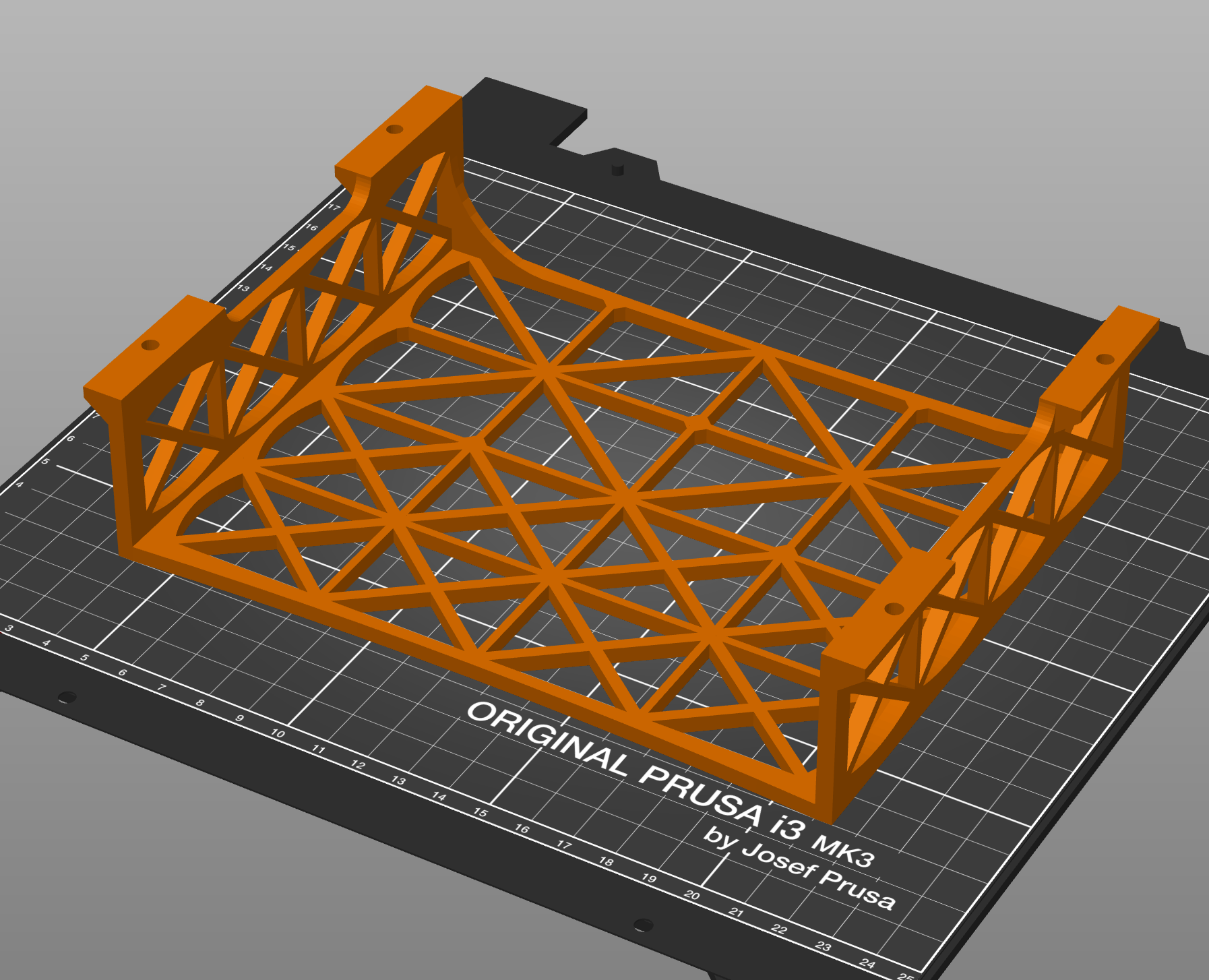
Task: Click the front ruler label 15
Action: point(480,813)
